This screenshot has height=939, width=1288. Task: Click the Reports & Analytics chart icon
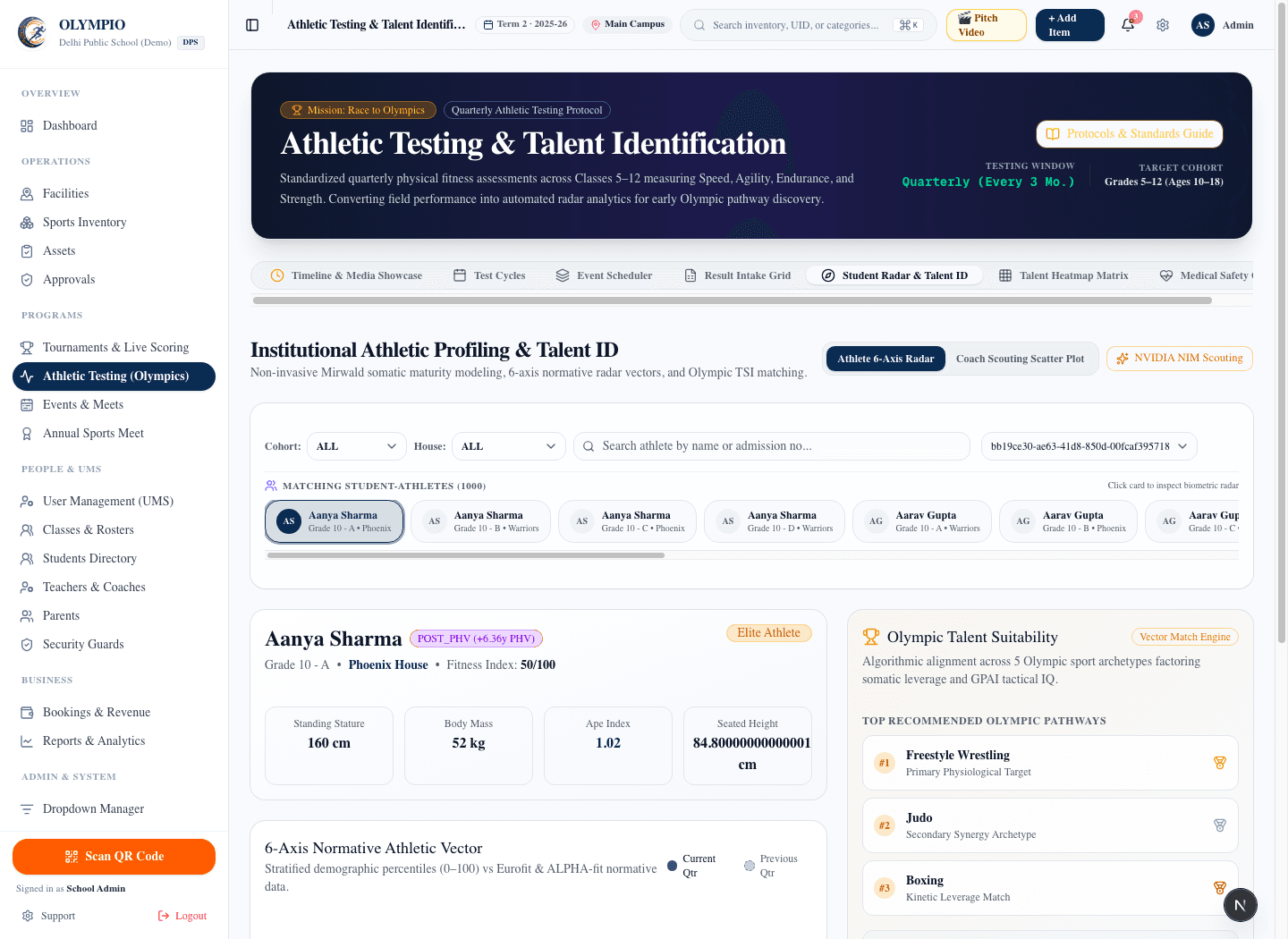click(x=27, y=741)
